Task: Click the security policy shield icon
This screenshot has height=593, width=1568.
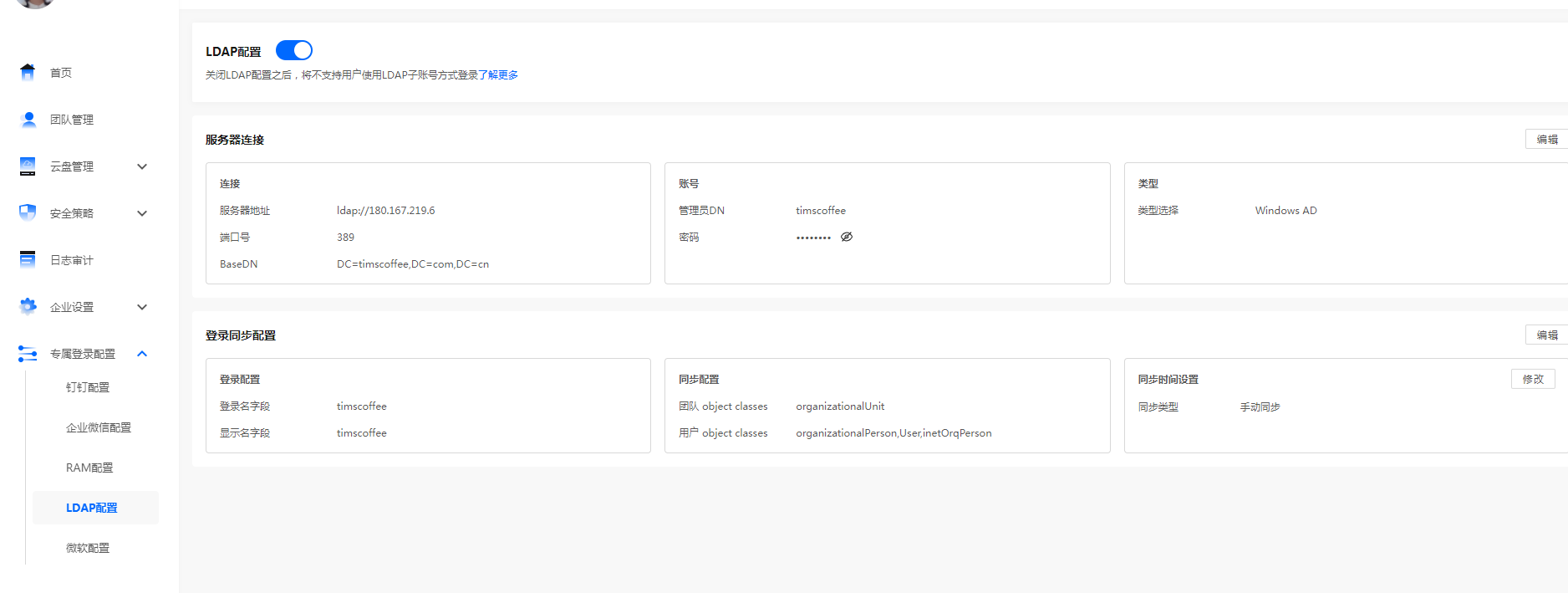Action: point(28,213)
